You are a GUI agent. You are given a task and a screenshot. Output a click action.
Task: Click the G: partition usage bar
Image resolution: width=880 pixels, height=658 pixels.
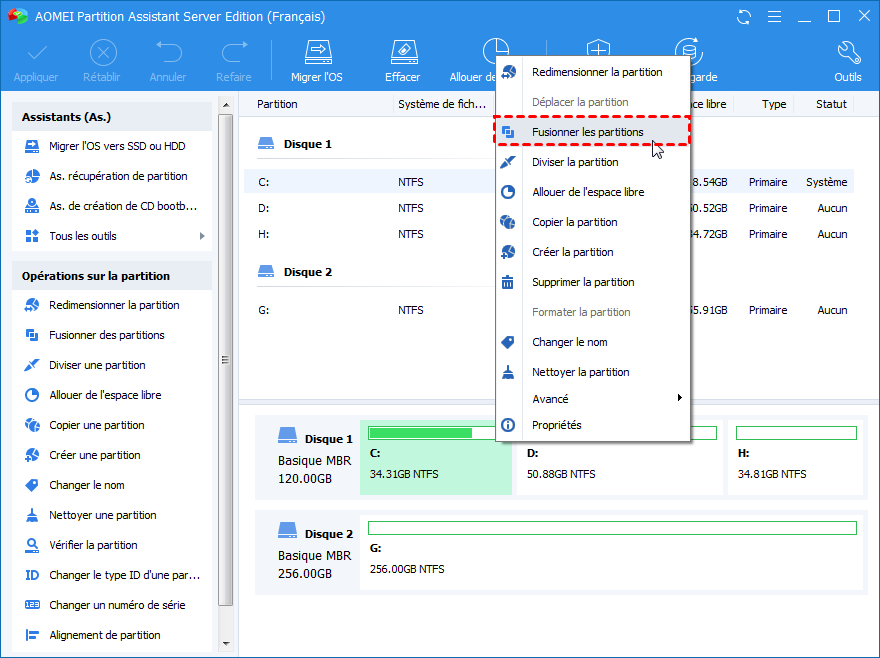tap(612, 528)
